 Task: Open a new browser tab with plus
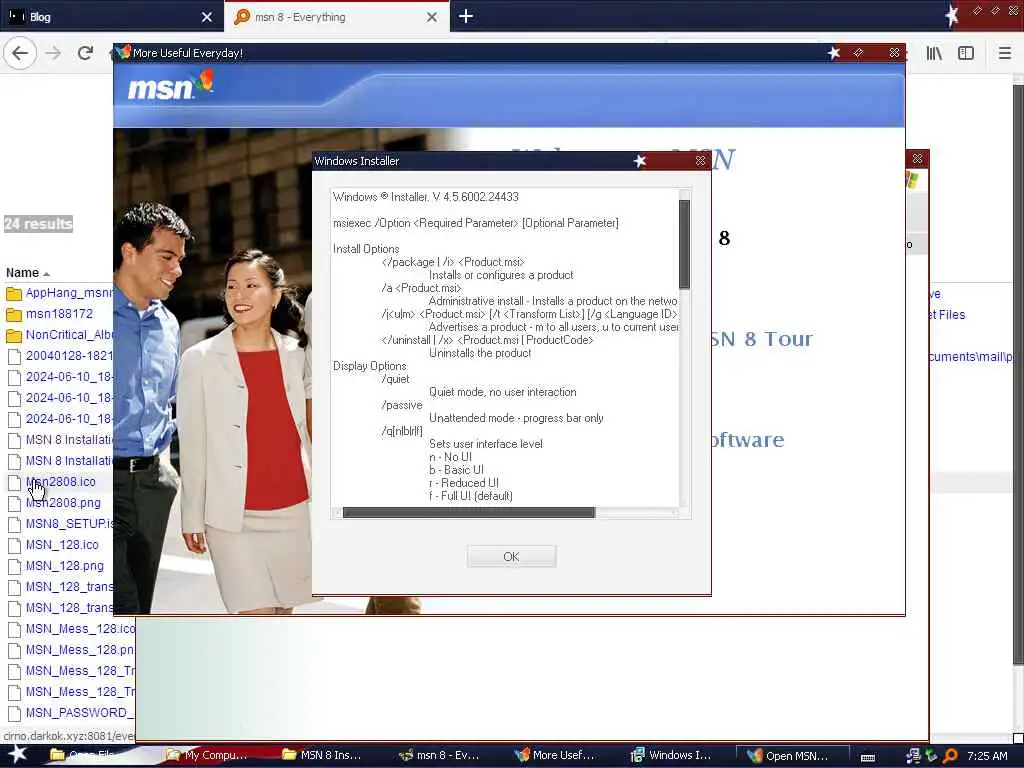pyautogui.click(x=466, y=16)
